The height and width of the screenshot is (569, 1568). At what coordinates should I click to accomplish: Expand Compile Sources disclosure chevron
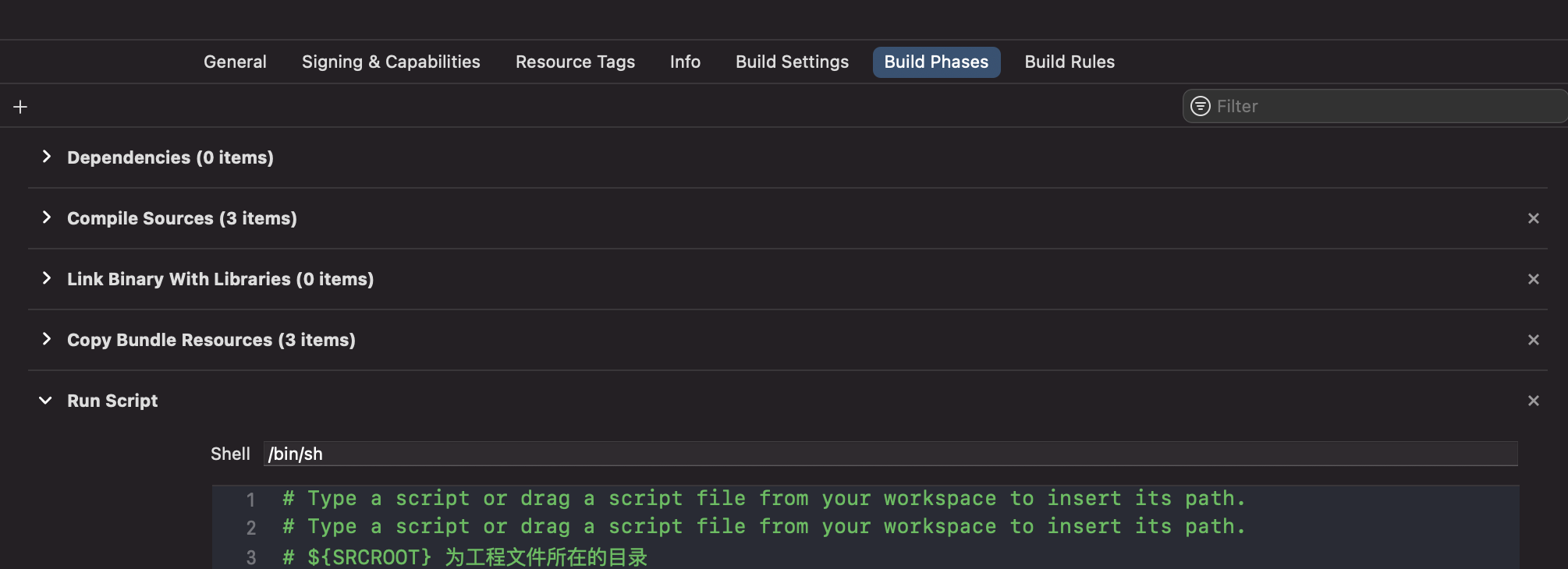click(x=47, y=217)
